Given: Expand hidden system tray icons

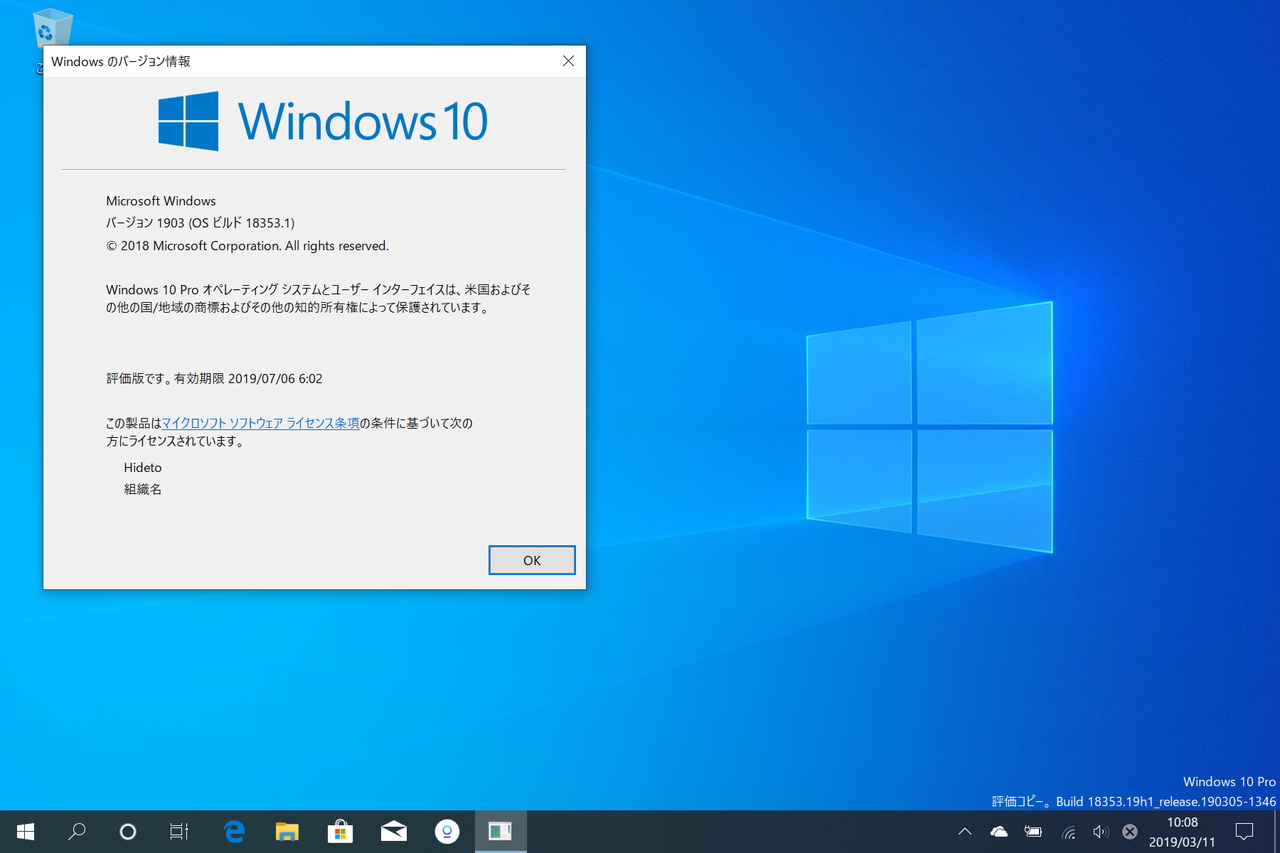Looking at the screenshot, I should (963, 831).
